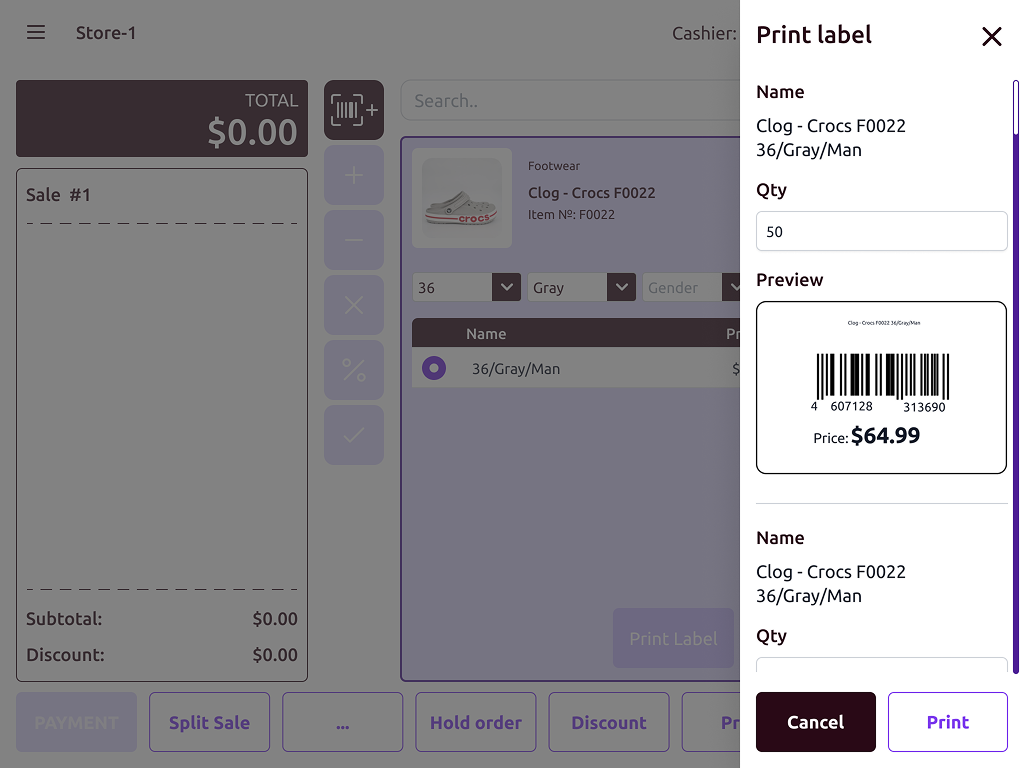
Task: Select the 36/Gray/Man variant radio button
Action: point(433,368)
